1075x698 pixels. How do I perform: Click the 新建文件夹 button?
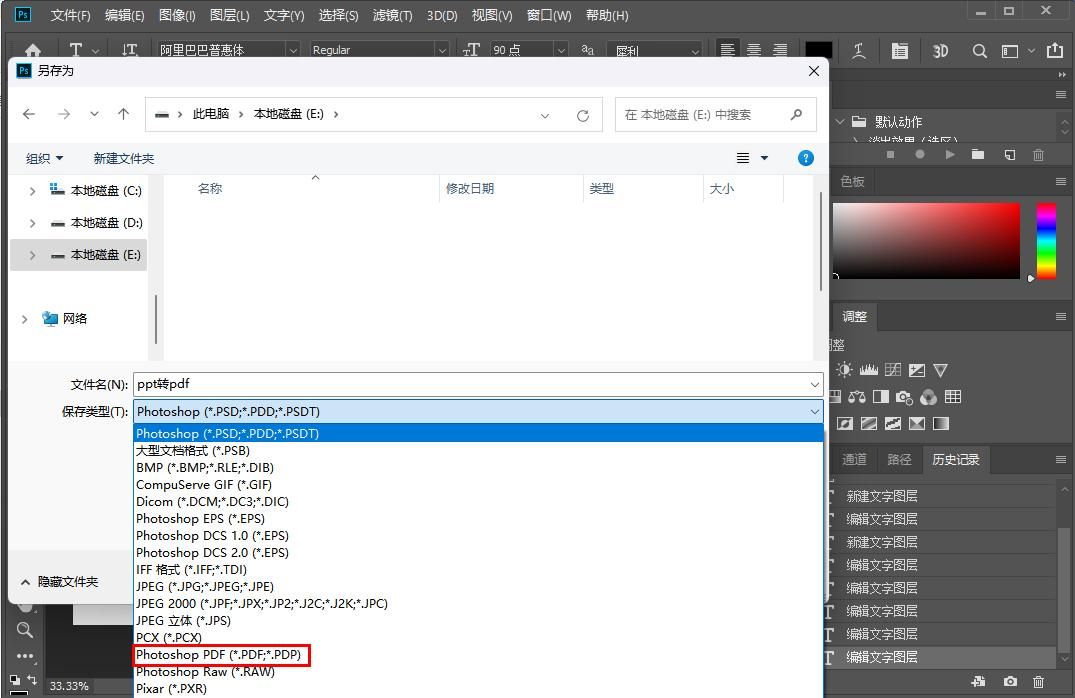click(123, 158)
